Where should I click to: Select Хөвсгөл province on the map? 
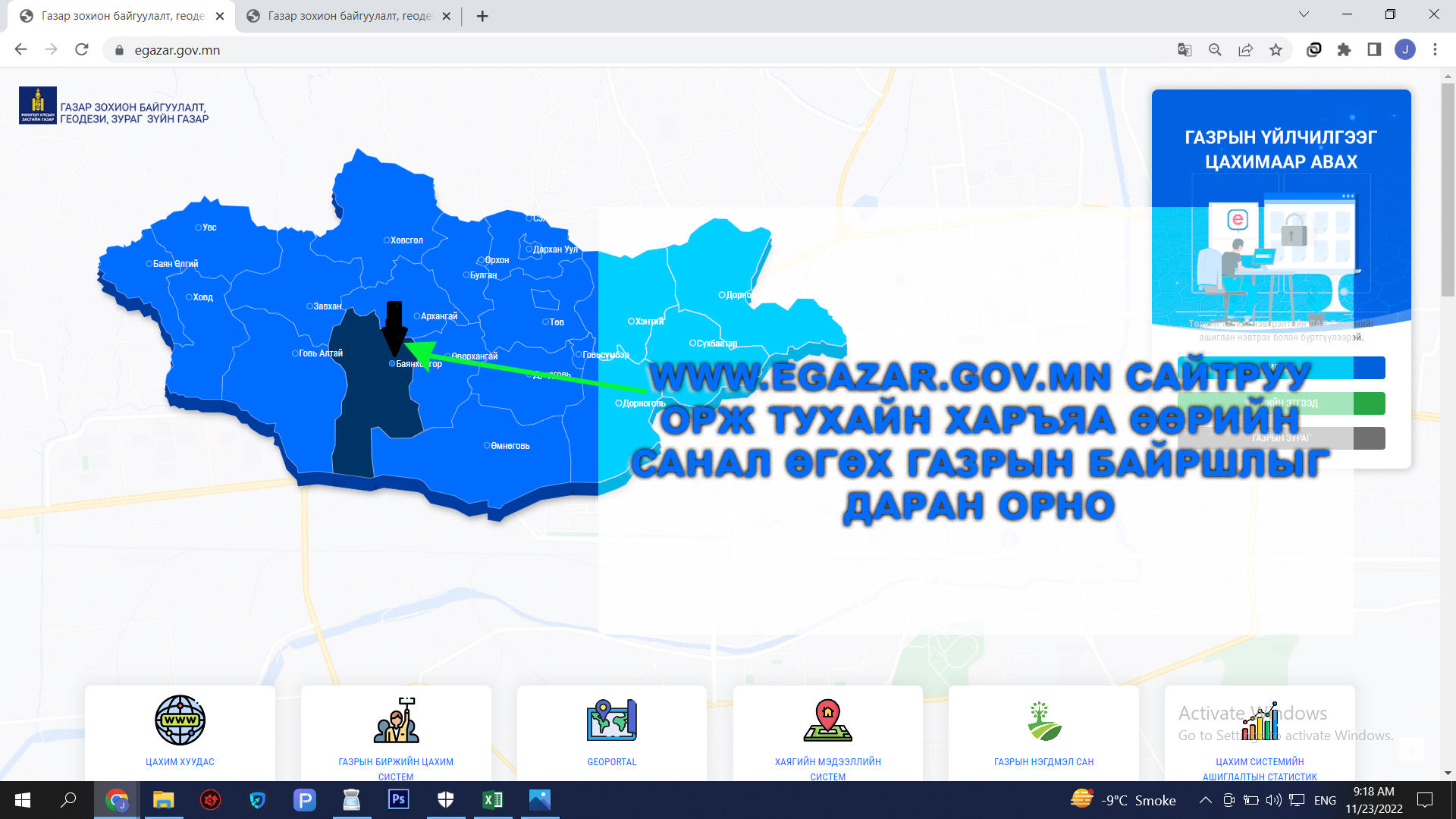click(x=403, y=240)
